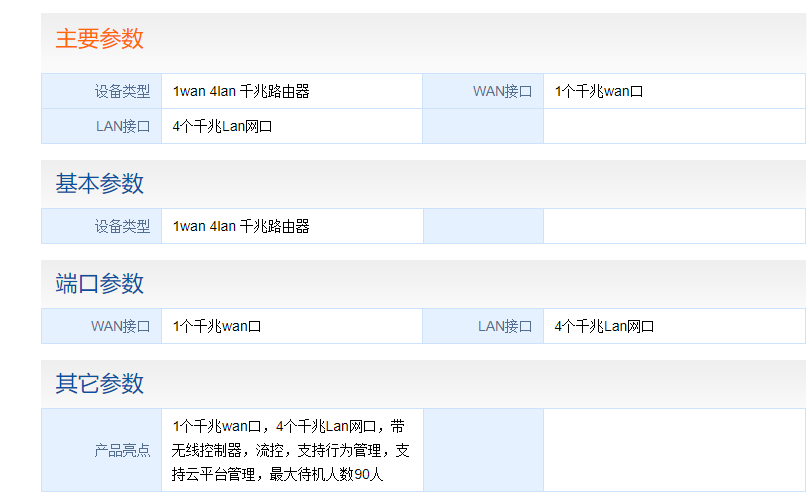Select 设备类型 label in 基本参数 table
Screen dimensions: 807x499
122,226
